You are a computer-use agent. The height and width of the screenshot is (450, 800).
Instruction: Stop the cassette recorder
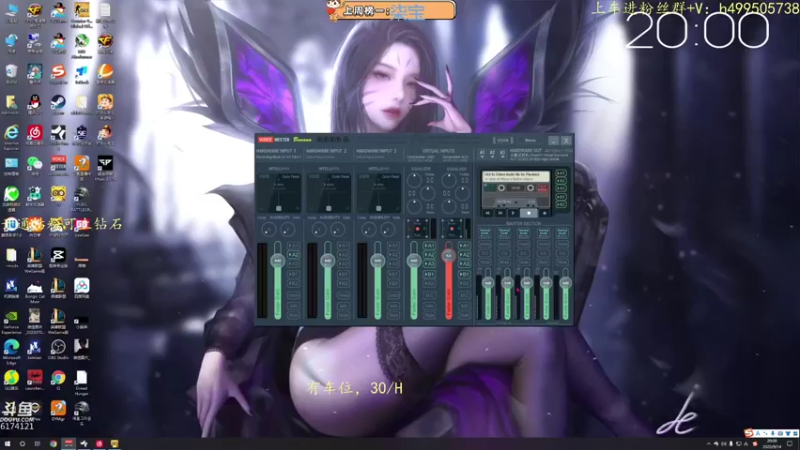tap(529, 213)
